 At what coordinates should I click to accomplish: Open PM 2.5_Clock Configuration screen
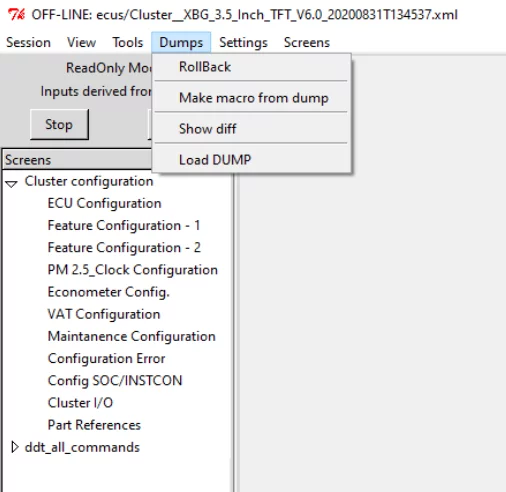click(132, 270)
